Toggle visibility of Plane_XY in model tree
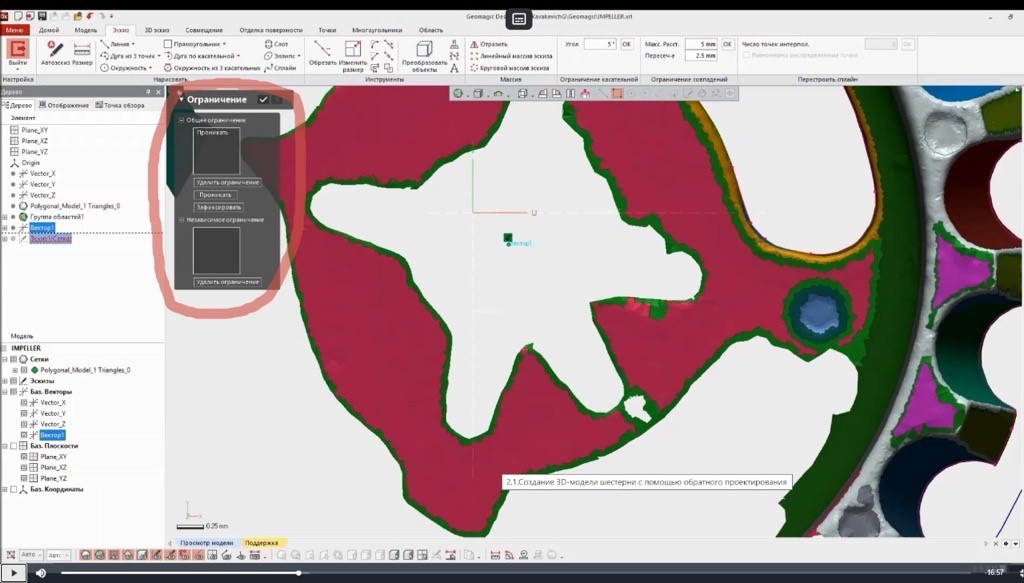This screenshot has width=1024, height=583. [x=24, y=457]
